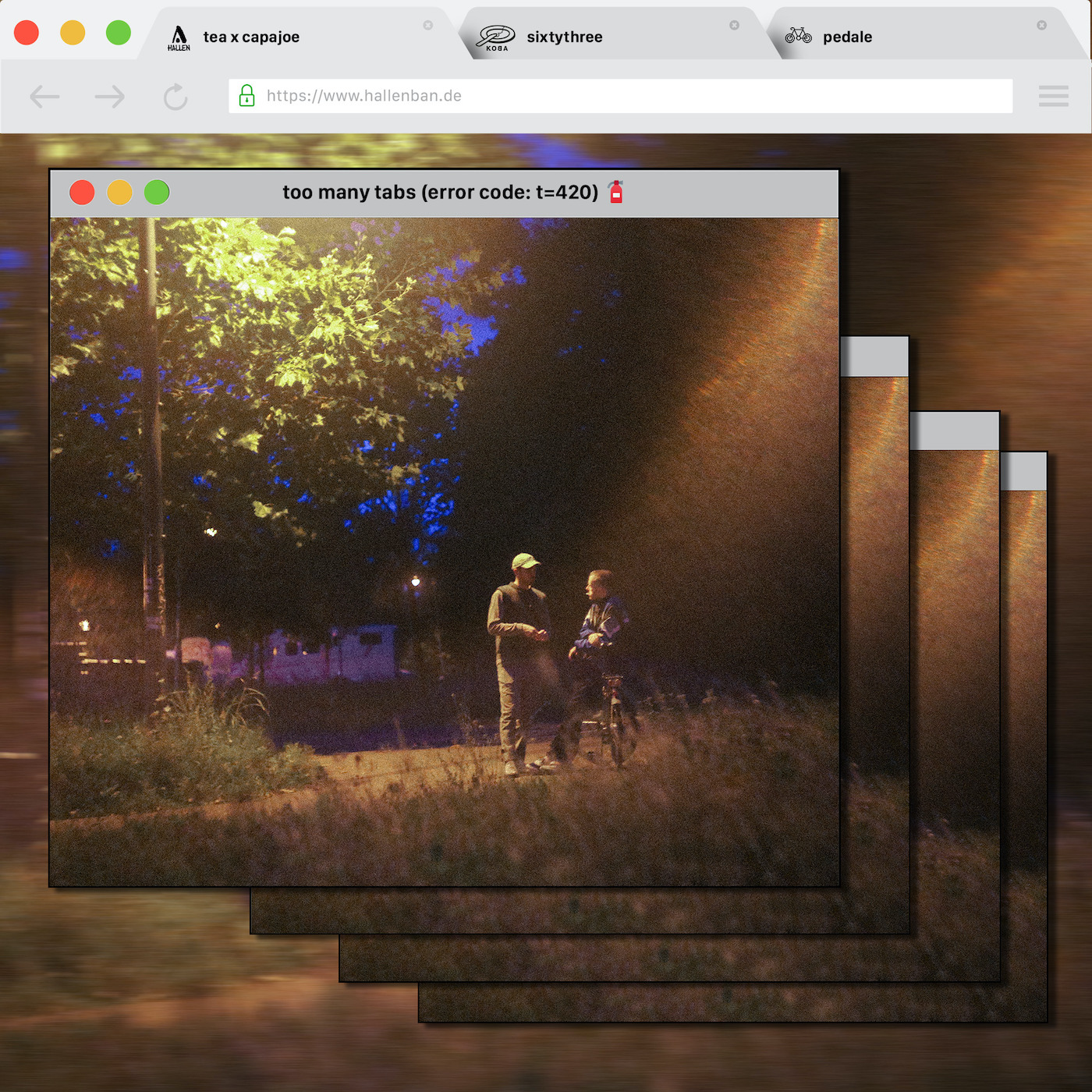
Task: Click the fire extinguisher emoji in title
Action: [616, 192]
